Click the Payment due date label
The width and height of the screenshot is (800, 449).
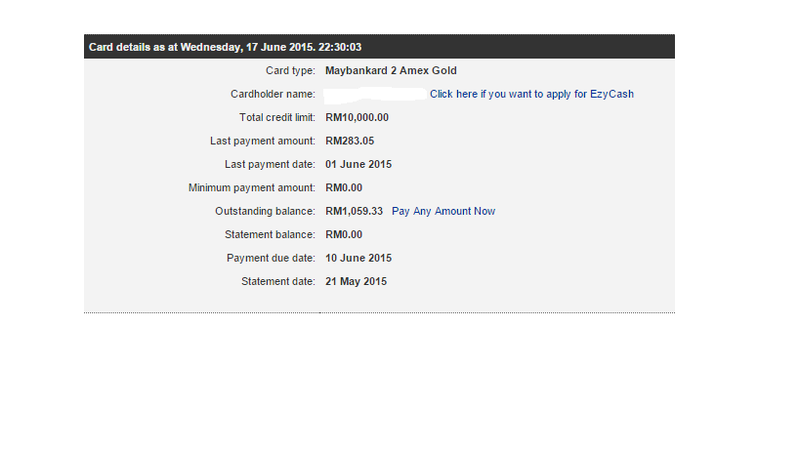coord(266,258)
